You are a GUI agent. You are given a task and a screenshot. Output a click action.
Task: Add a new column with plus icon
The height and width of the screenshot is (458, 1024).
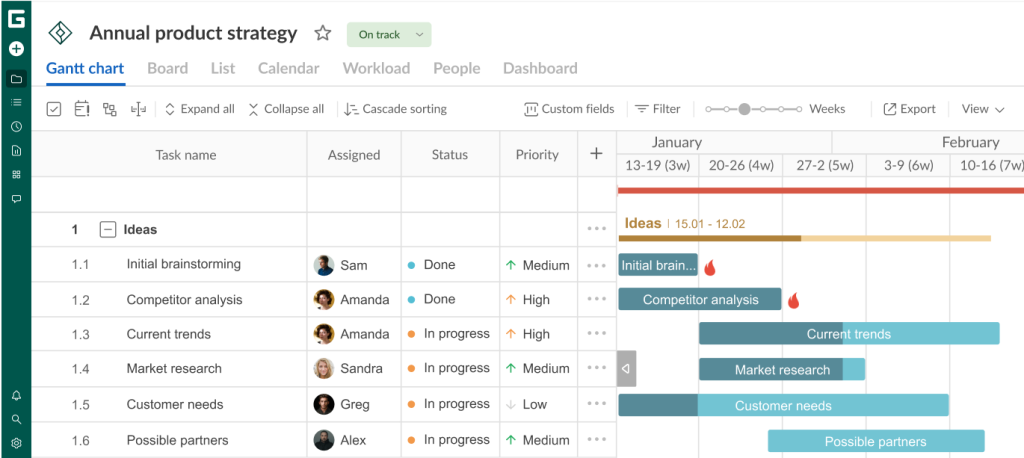tap(596, 154)
